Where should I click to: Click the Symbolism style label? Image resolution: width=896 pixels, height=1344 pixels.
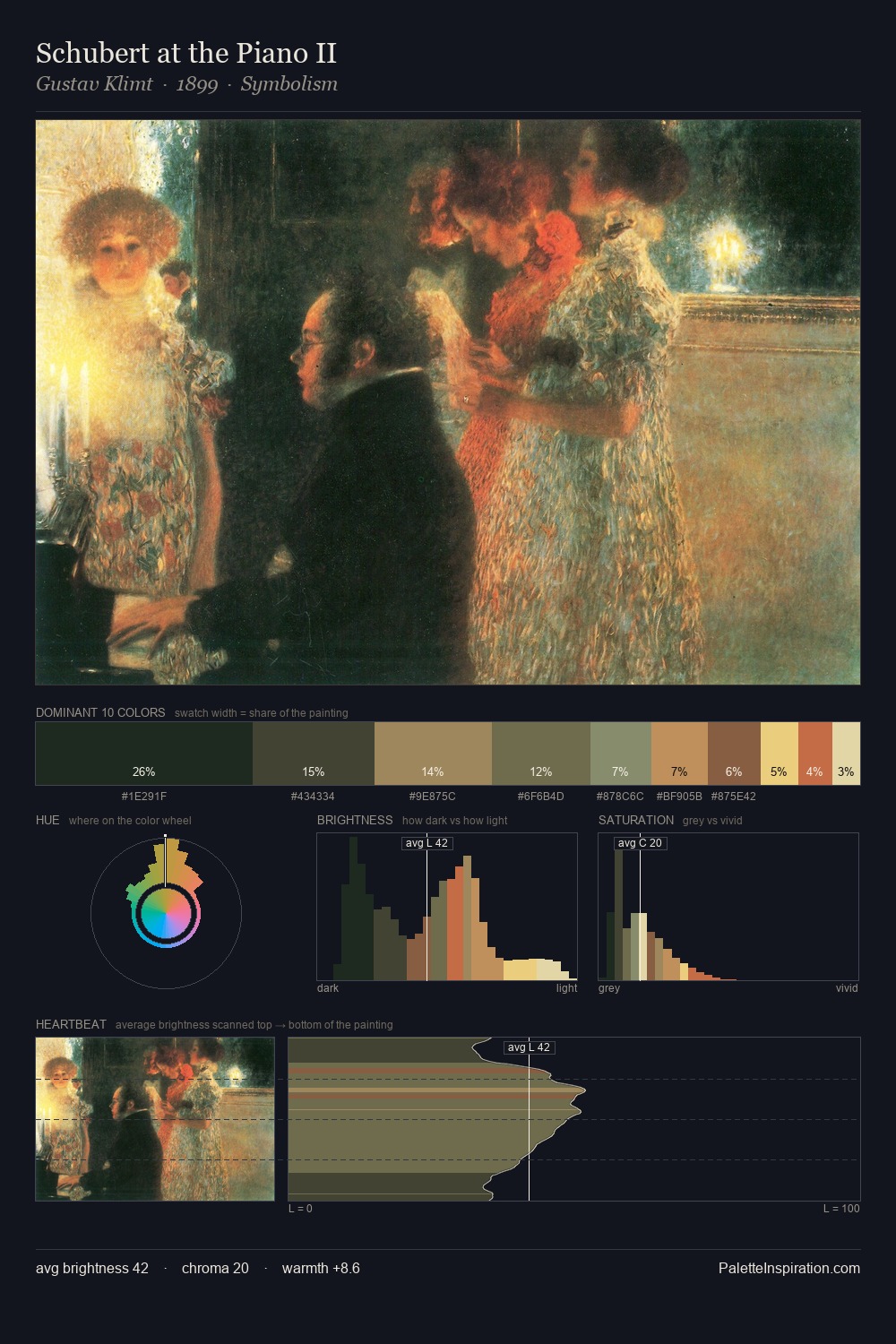289,84
